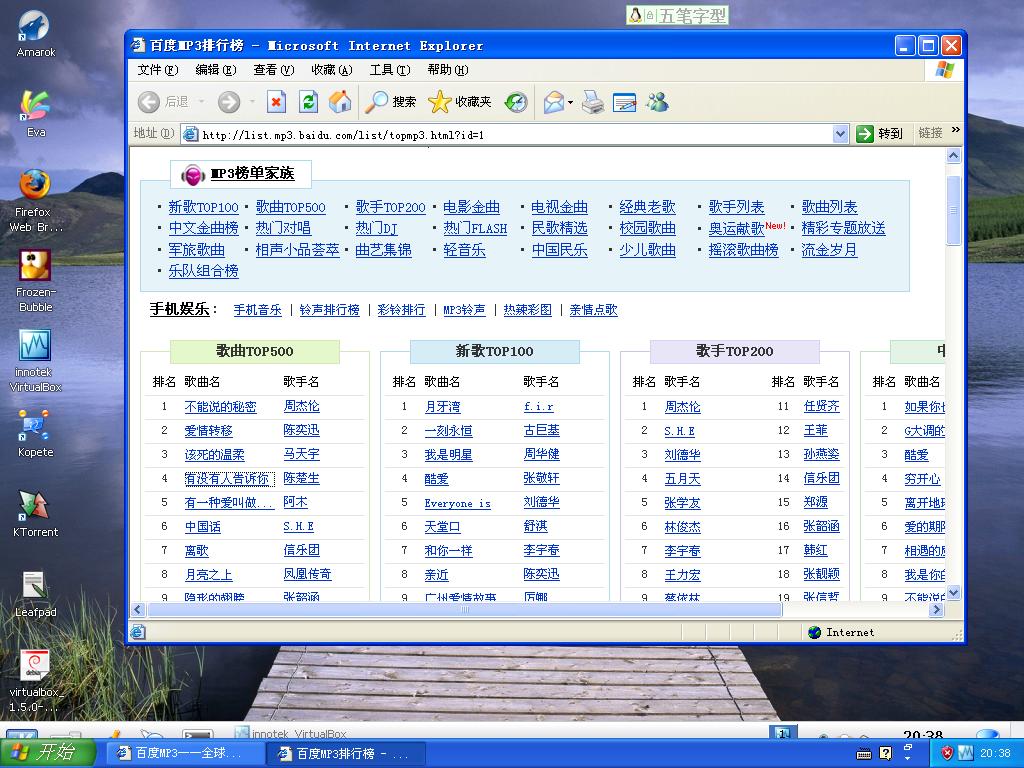Open virtualbox_1.5.0 package desktop icon
The width and height of the screenshot is (1024, 768).
pyautogui.click(x=35, y=681)
